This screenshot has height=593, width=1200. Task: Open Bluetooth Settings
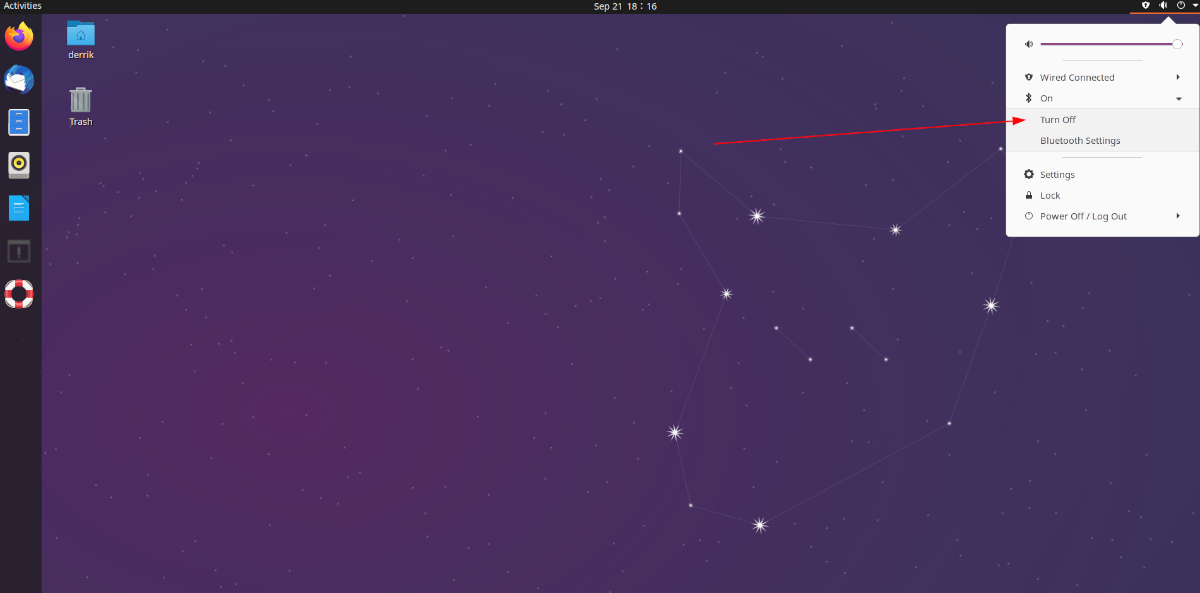(x=1080, y=140)
